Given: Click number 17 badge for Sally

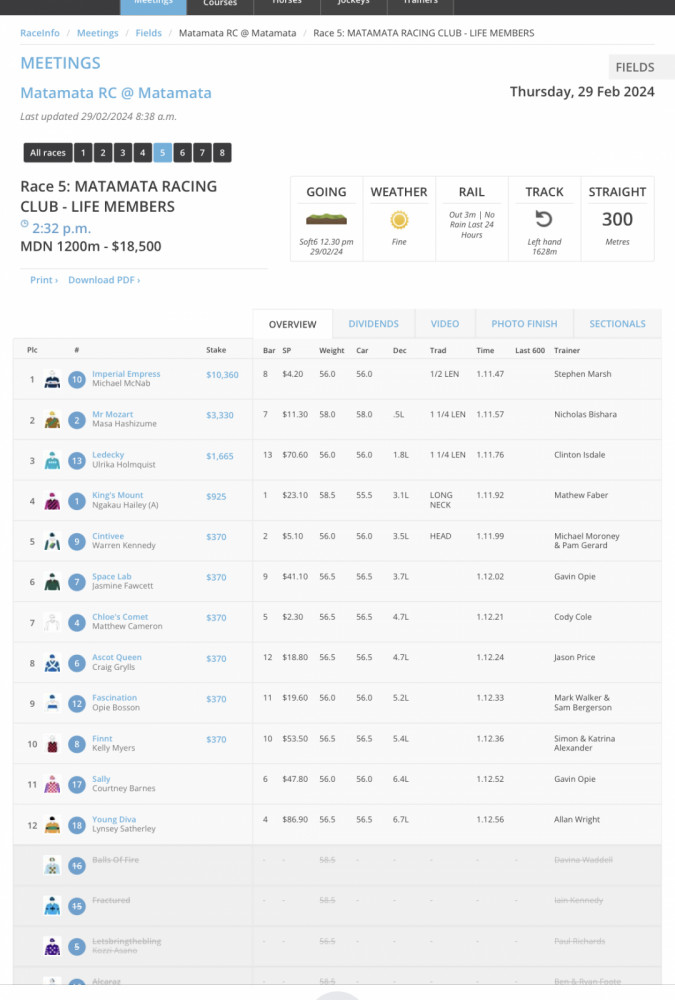Looking at the screenshot, I should [x=77, y=784].
